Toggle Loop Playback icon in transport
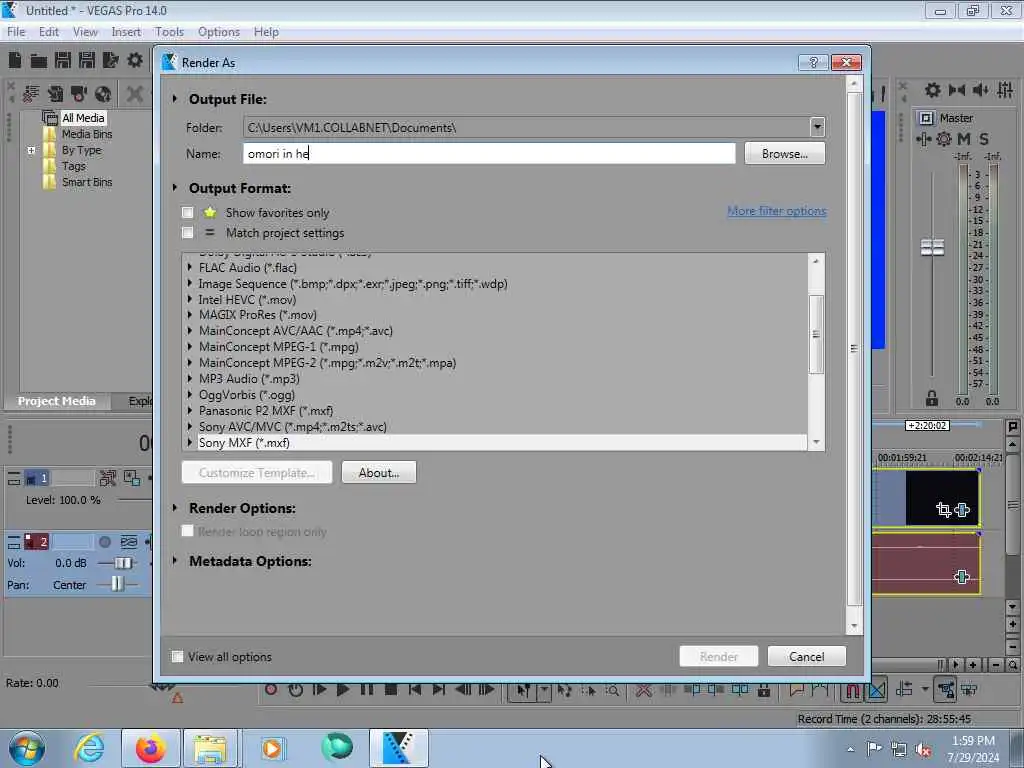1024x768 pixels. [295, 690]
